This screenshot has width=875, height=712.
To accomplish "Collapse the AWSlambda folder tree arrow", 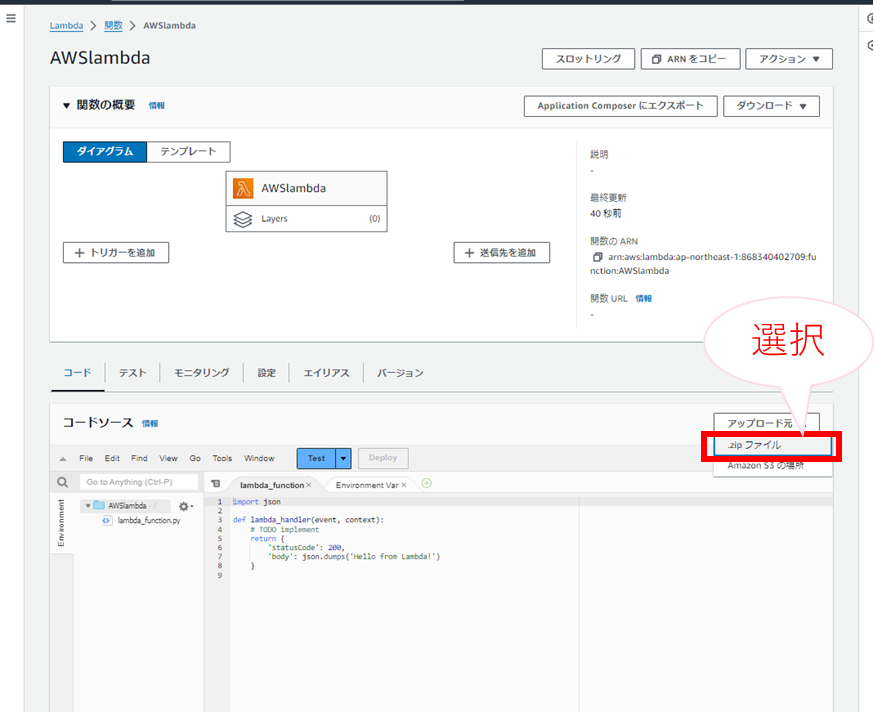I will click(88, 506).
